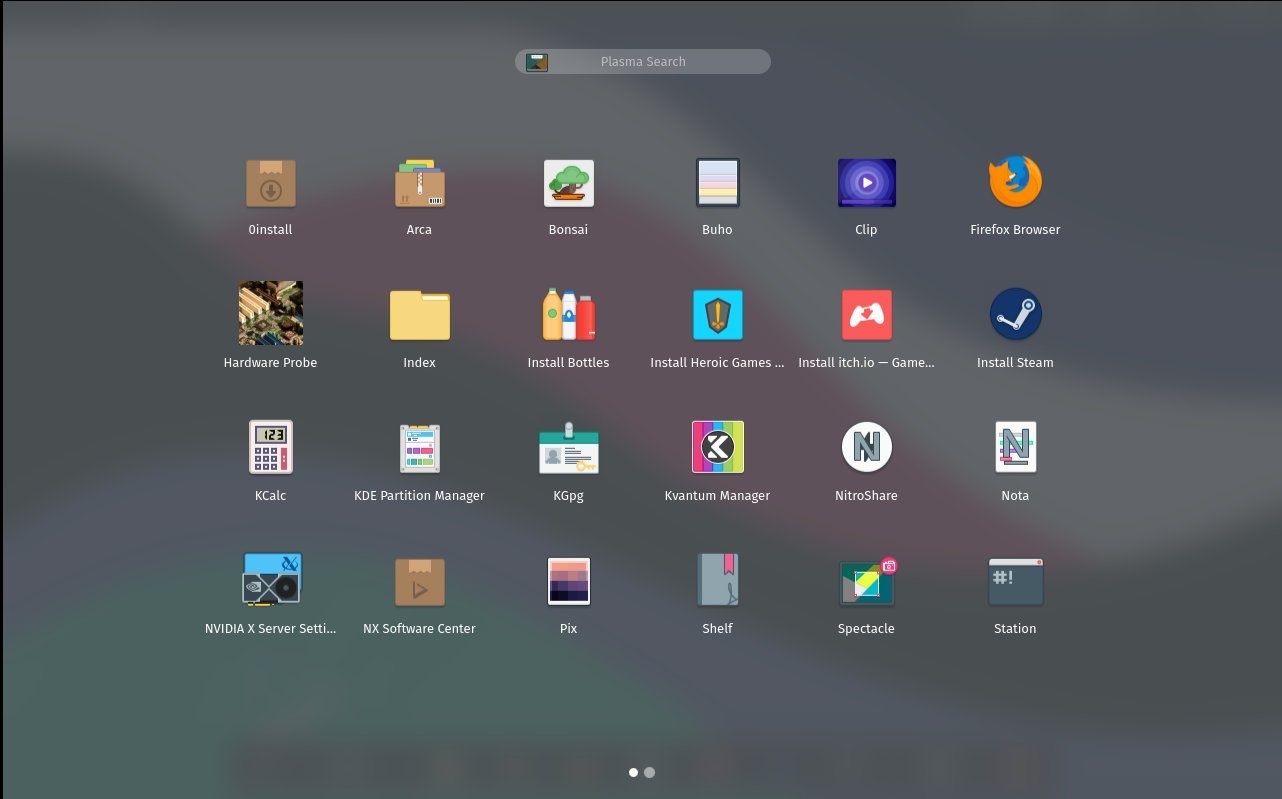Launch the Nota text editor
This screenshot has width=1282, height=799.
[1015, 447]
